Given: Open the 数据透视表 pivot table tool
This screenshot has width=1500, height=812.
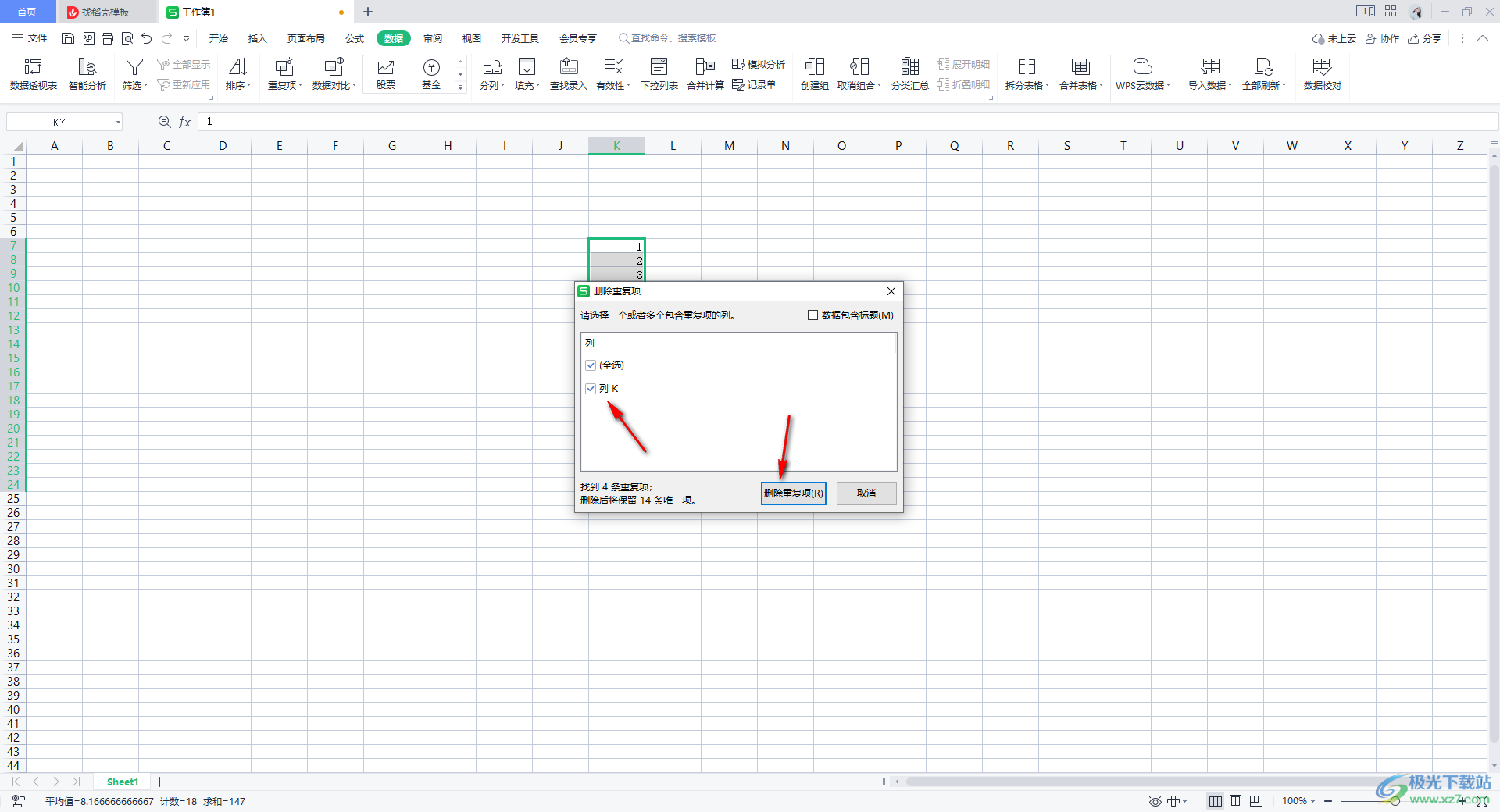Looking at the screenshot, I should (x=33, y=74).
